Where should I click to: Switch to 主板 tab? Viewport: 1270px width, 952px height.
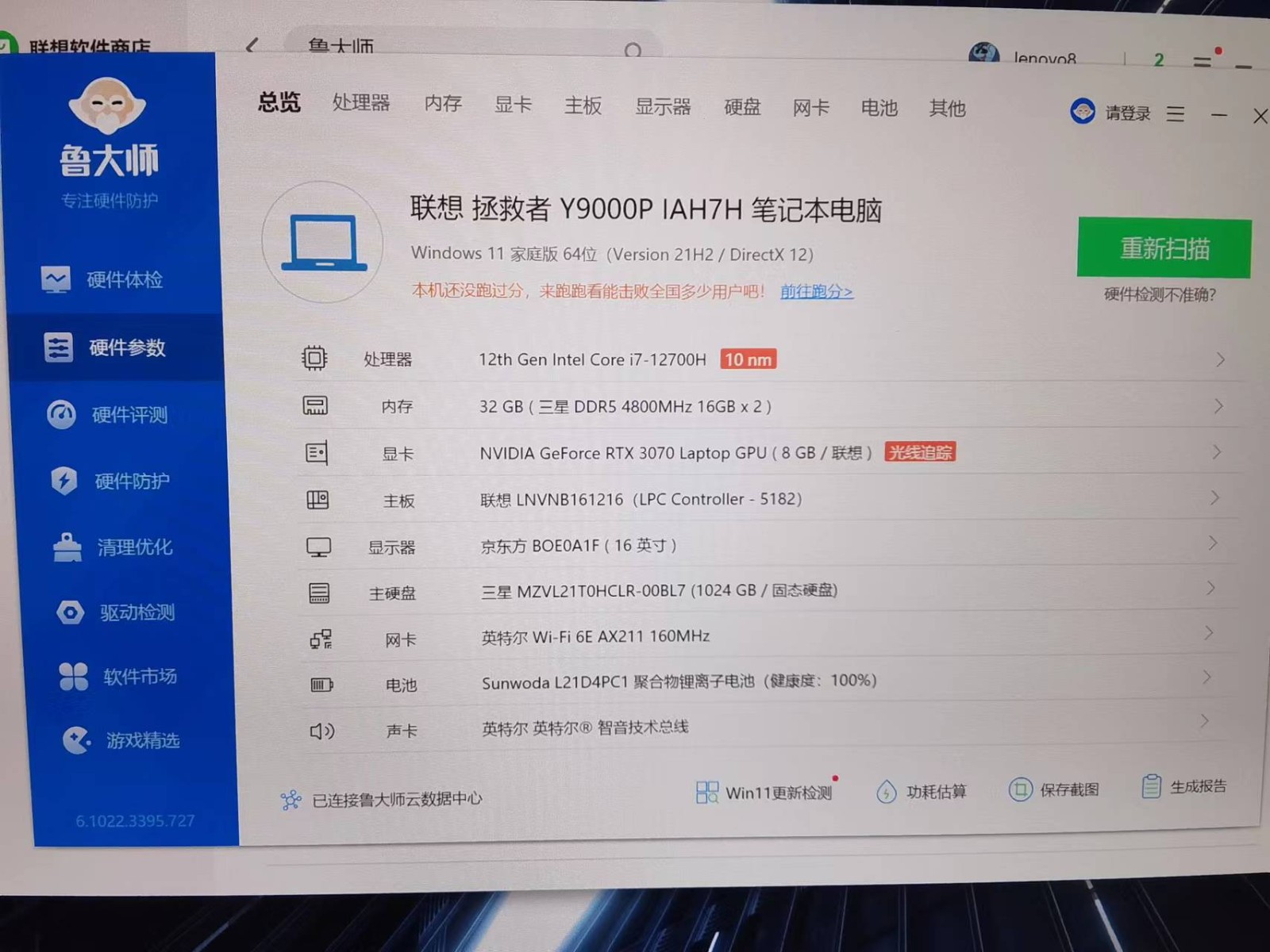(583, 105)
